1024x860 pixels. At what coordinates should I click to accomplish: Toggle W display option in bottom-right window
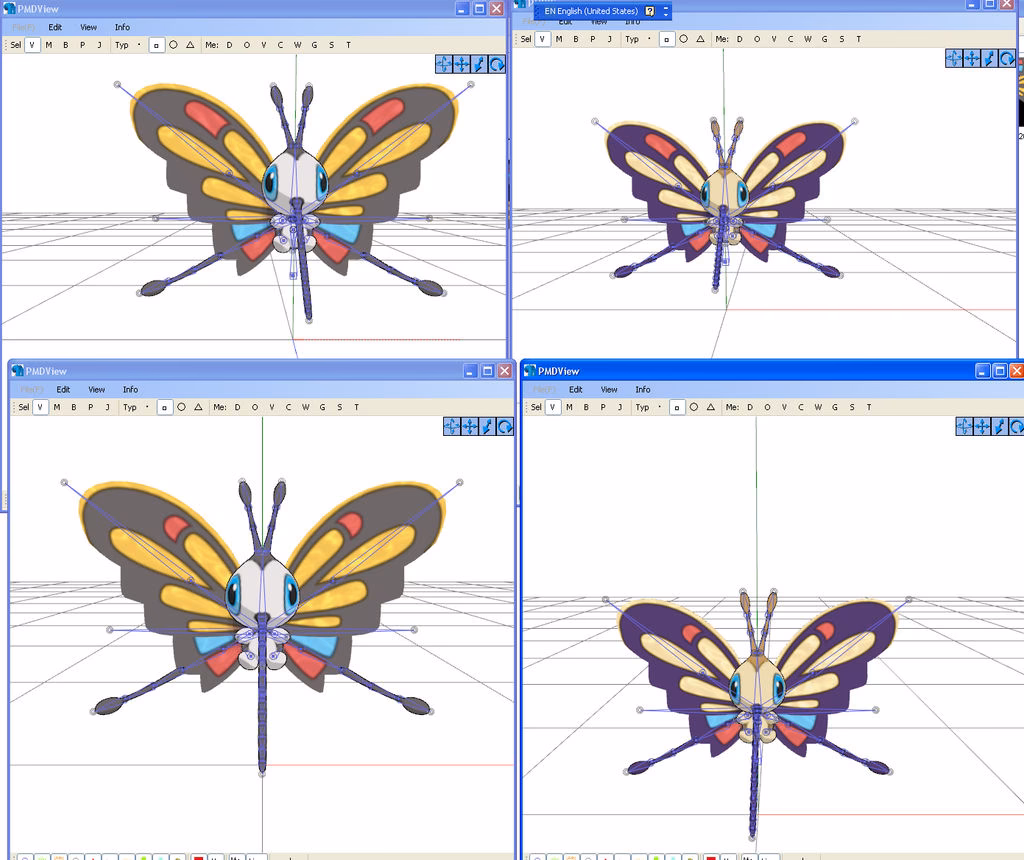point(818,408)
